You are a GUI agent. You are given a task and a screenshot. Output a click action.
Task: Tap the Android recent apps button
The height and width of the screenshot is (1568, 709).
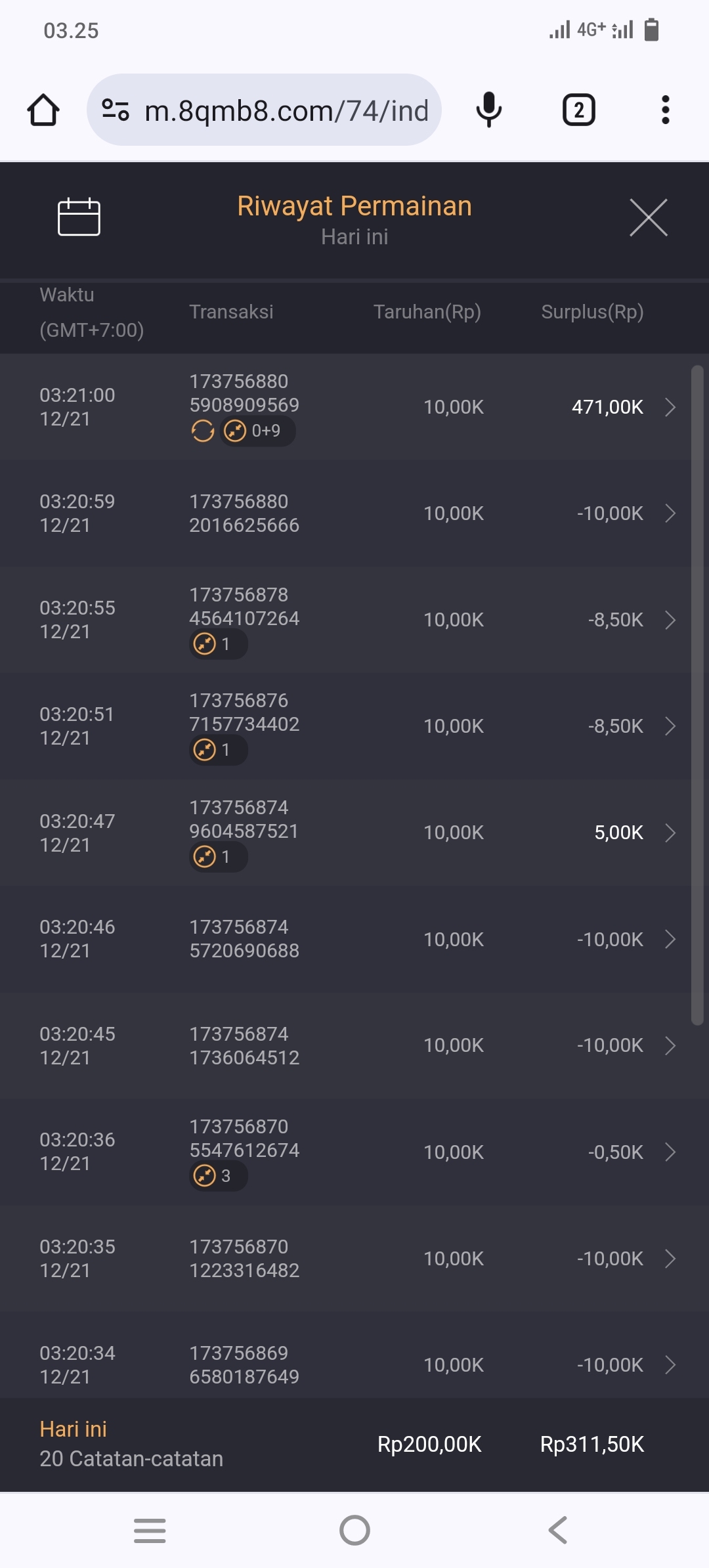click(150, 1531)
